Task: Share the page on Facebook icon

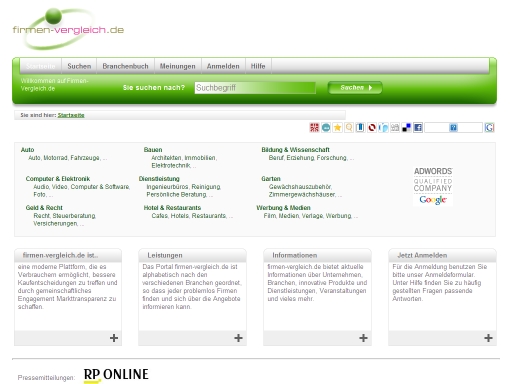Action: (418, 127)
